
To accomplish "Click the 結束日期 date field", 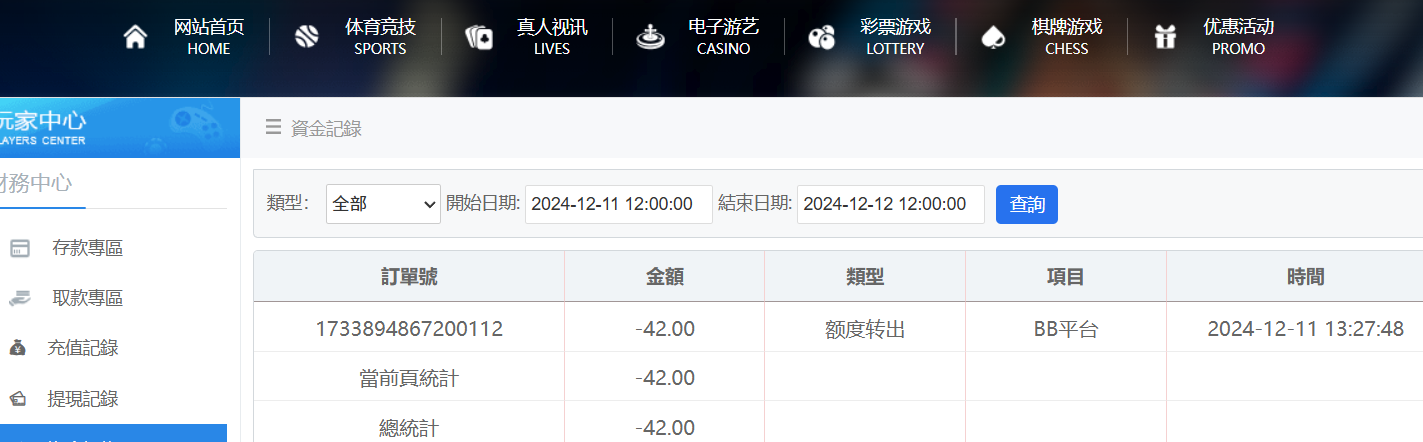I will [x=891, y=204].
